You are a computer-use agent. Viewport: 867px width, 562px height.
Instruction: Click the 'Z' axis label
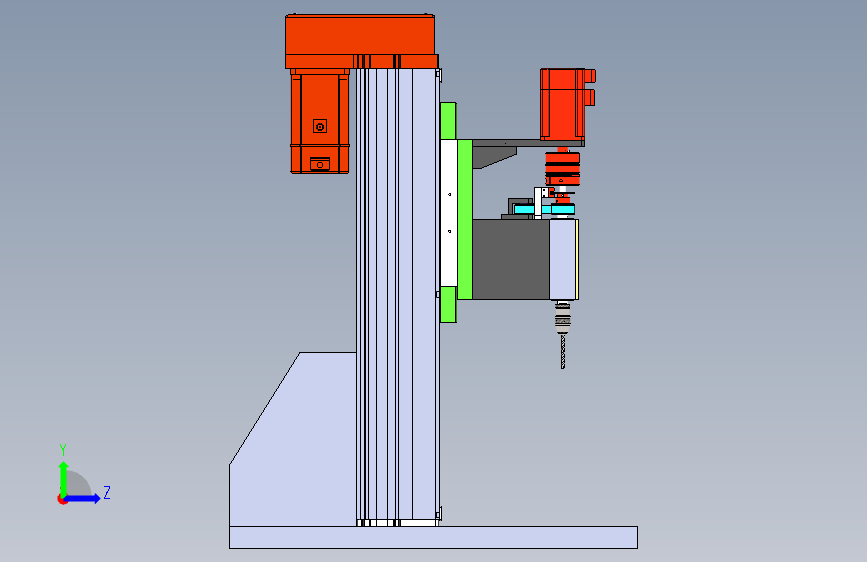tap(107, 492)
